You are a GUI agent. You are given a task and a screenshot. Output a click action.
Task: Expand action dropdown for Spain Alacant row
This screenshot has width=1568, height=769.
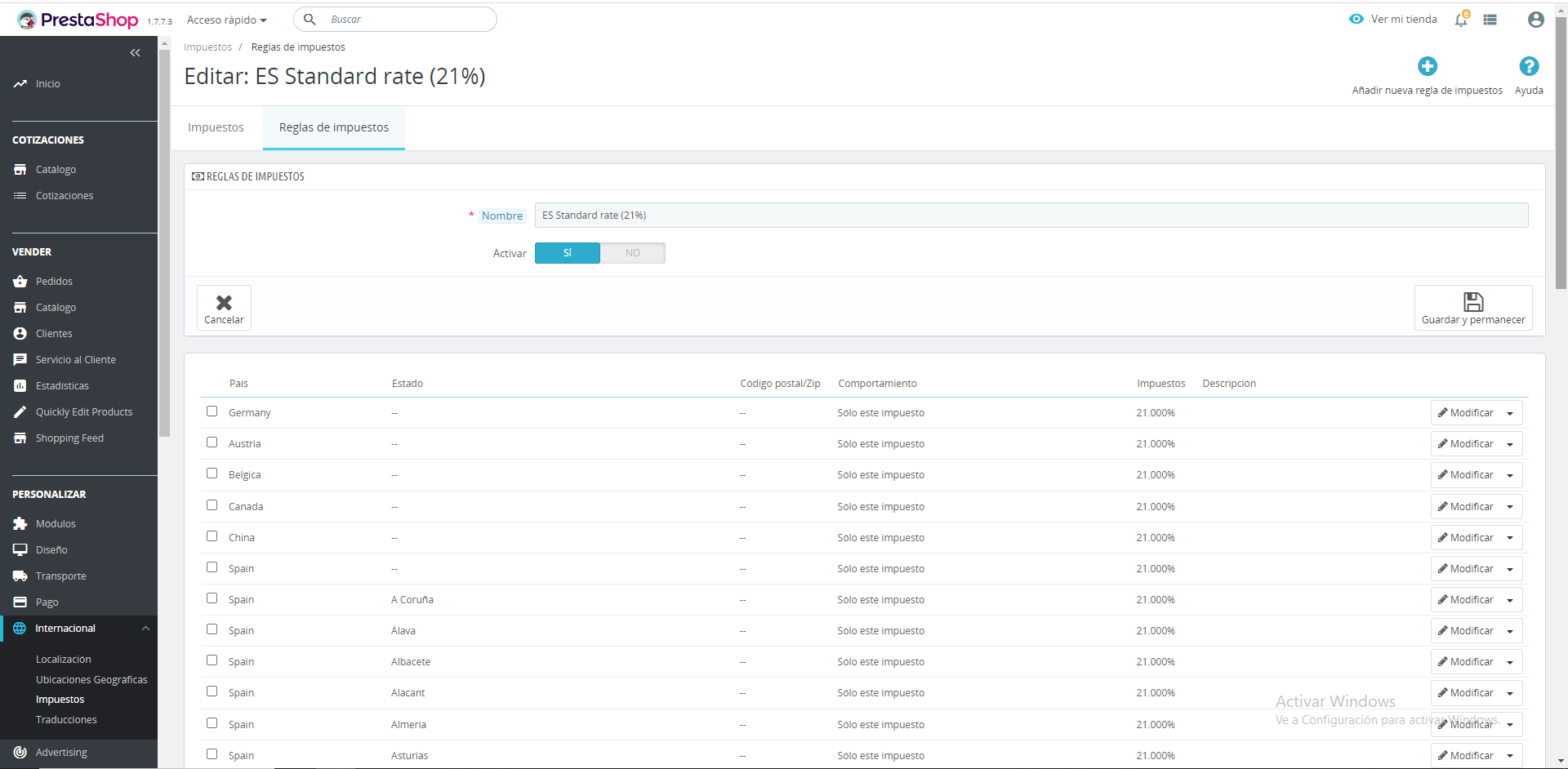pos(1510,693)
